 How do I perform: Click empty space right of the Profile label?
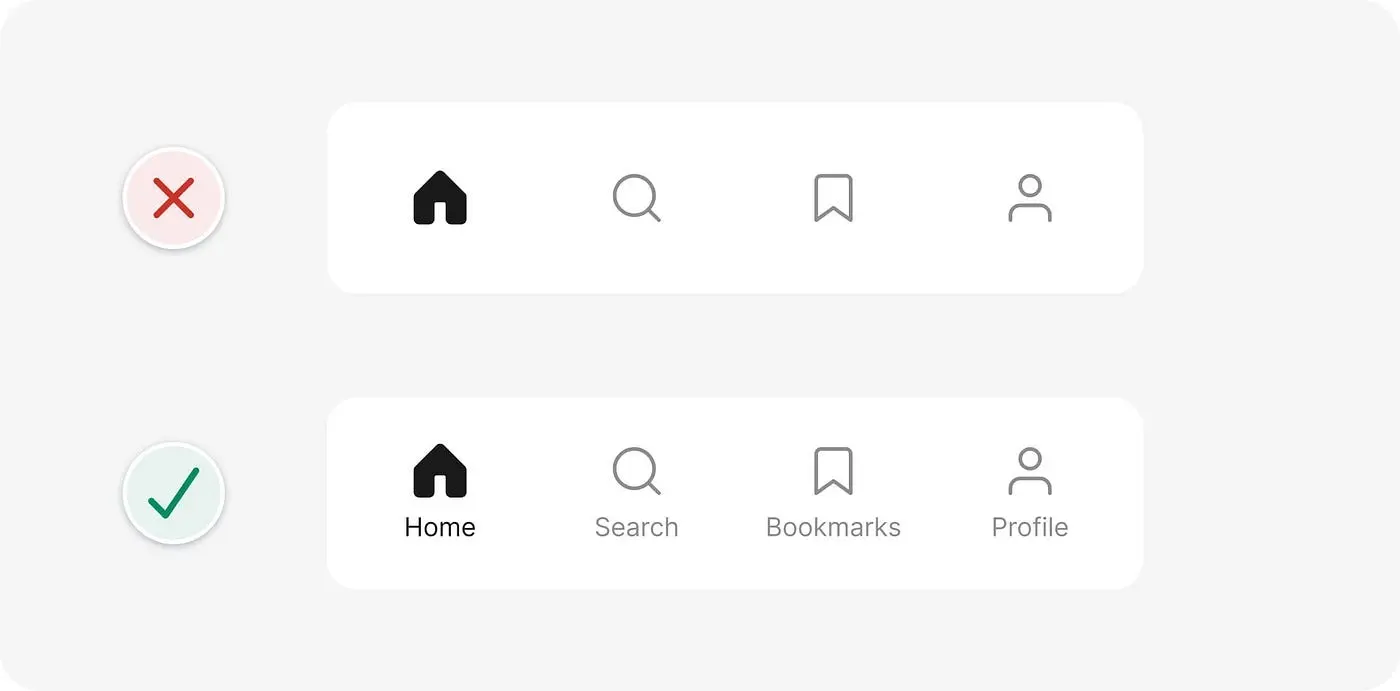click(1105, 527)
